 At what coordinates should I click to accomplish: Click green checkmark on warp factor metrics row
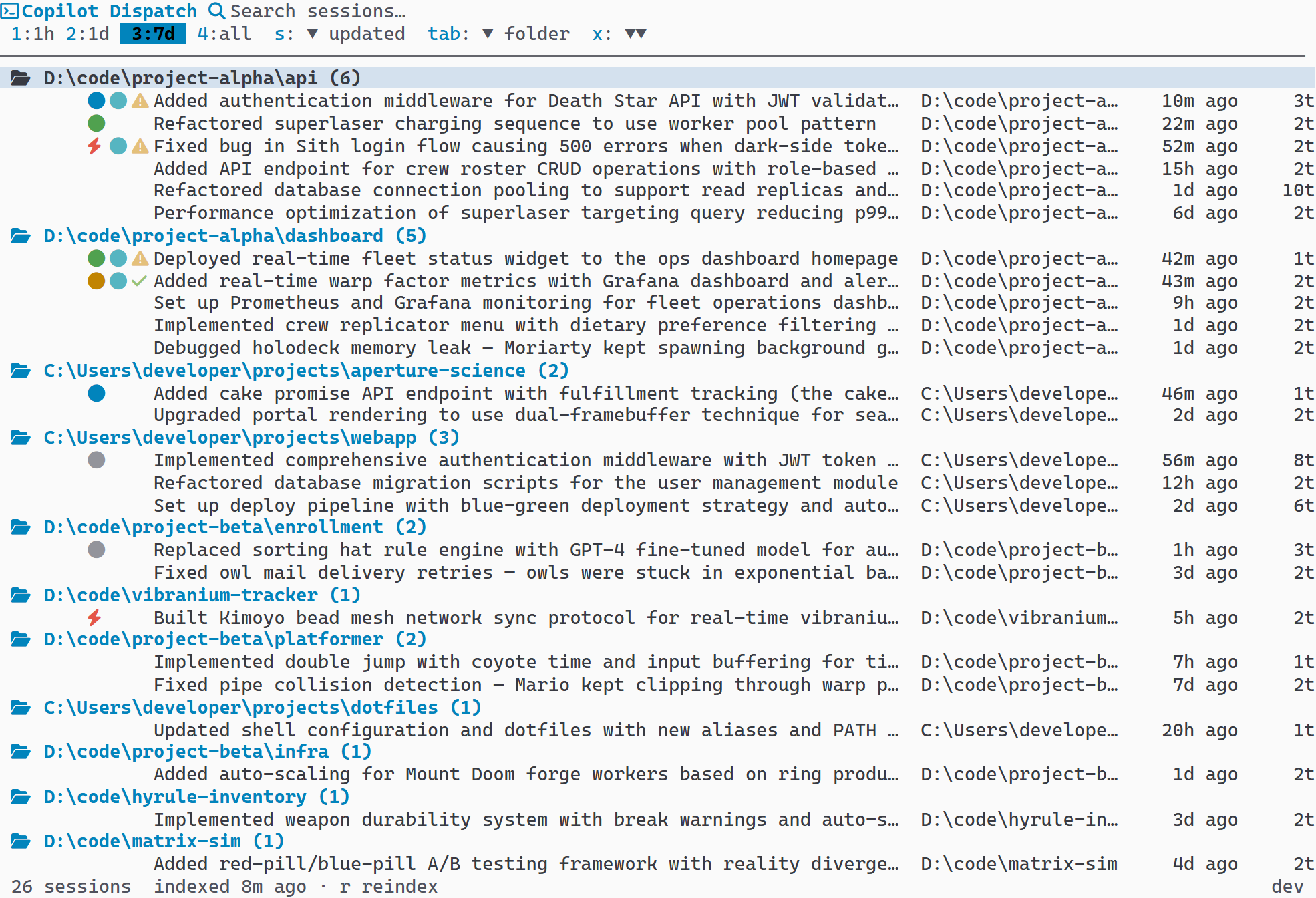(139, 281)
